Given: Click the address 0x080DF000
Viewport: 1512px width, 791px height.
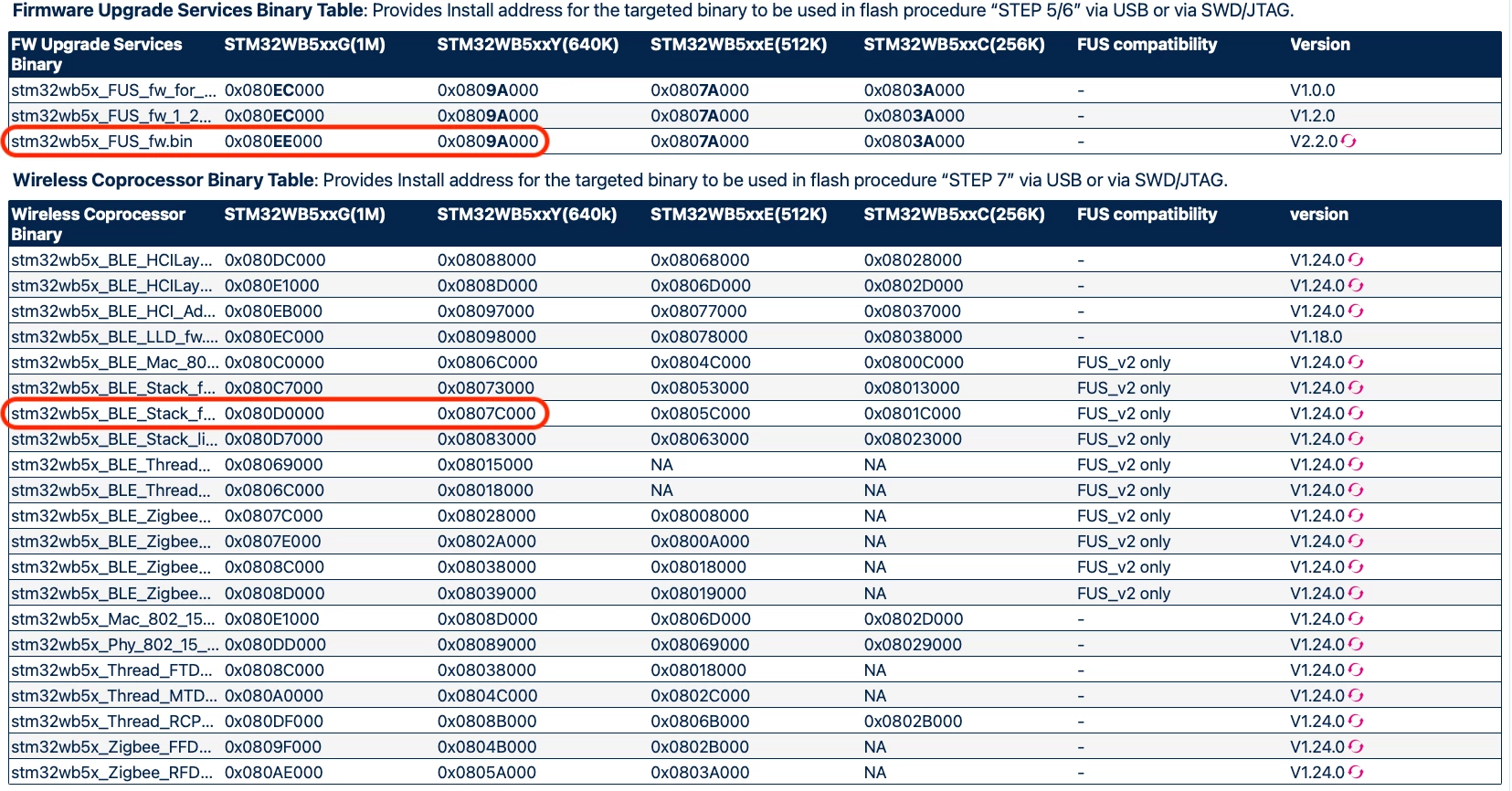Looking at the screenshot, I should point(274,721).
